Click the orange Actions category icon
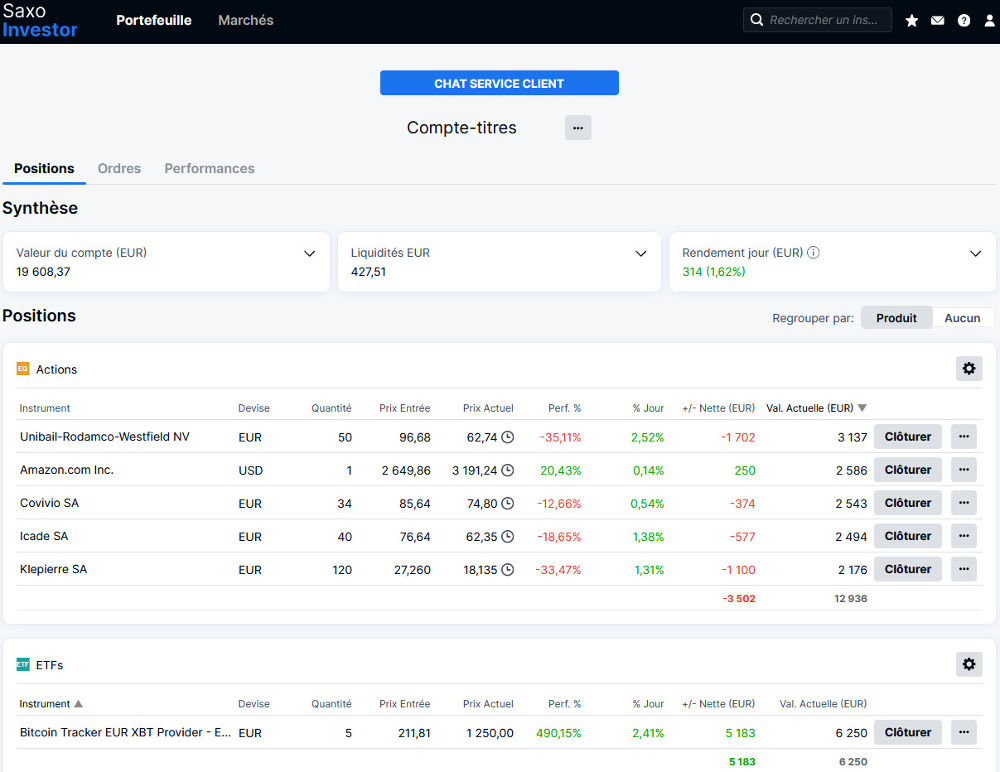This screenshot has height=772, width=1000. pyautogui.click(x=23, y=369)
